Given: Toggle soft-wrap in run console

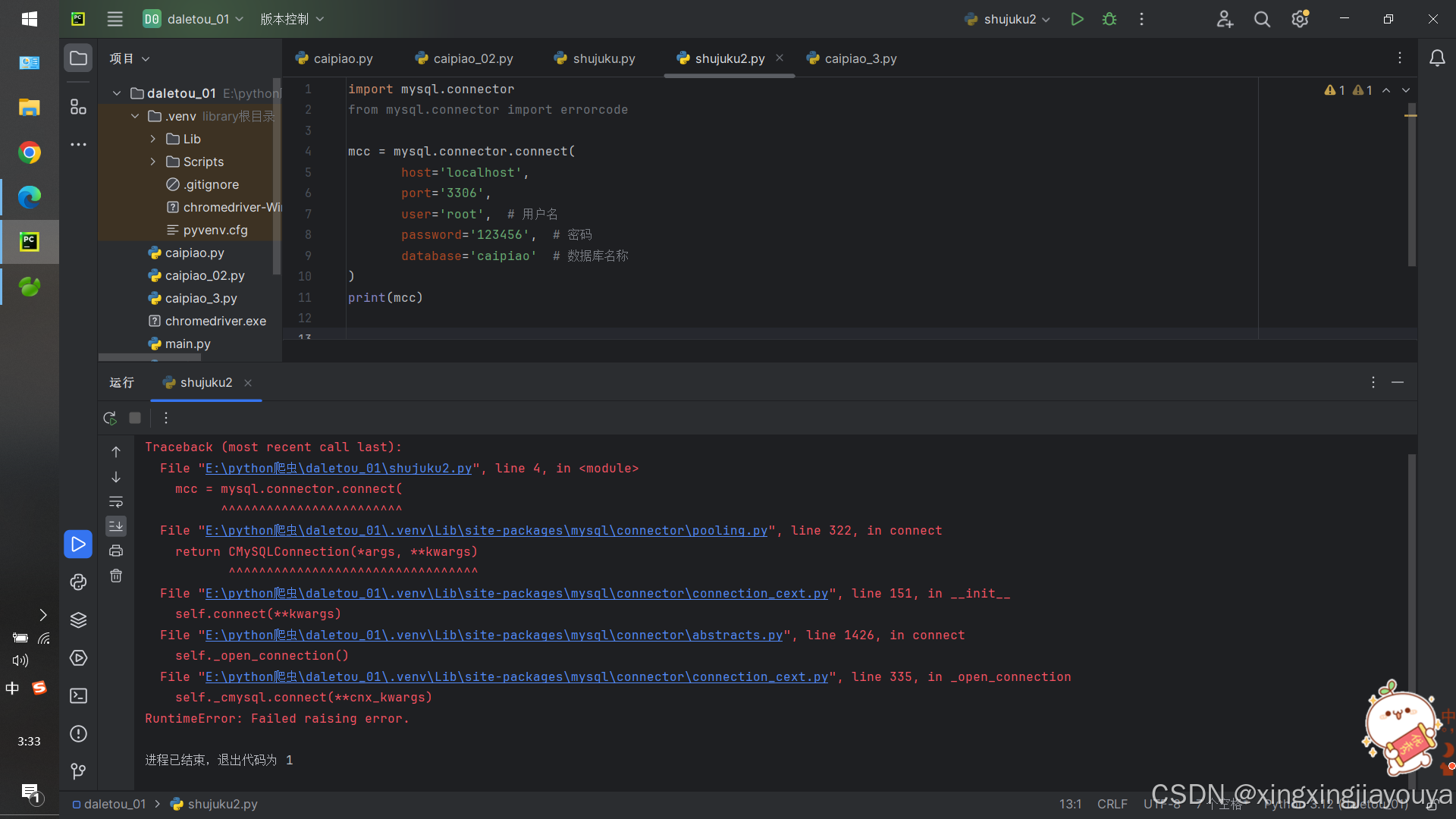Looking at the screenshot, I should [116, 501].
